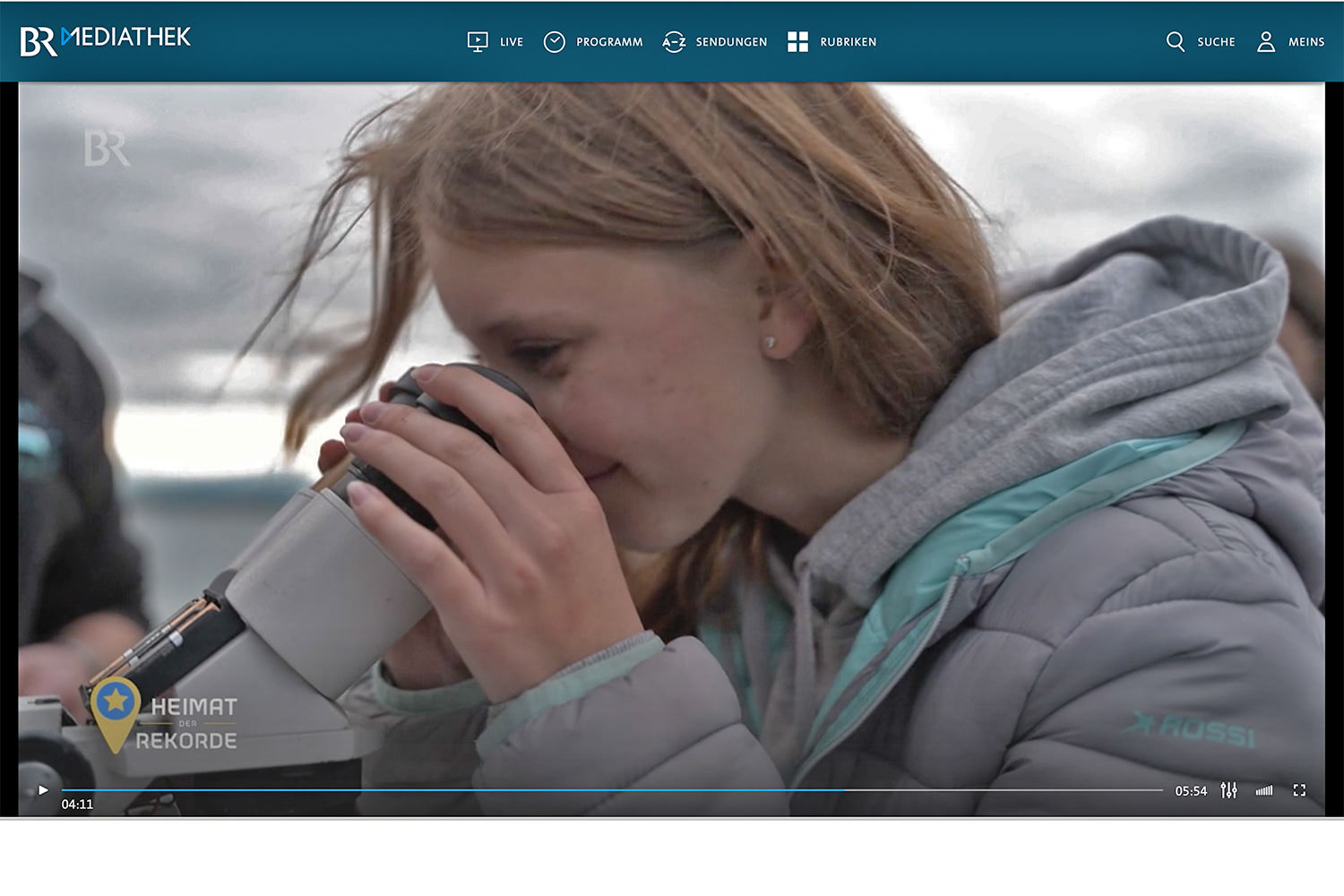
Task: Expand the RUBRIKEN categories menu
Action: tap(849, 42)
